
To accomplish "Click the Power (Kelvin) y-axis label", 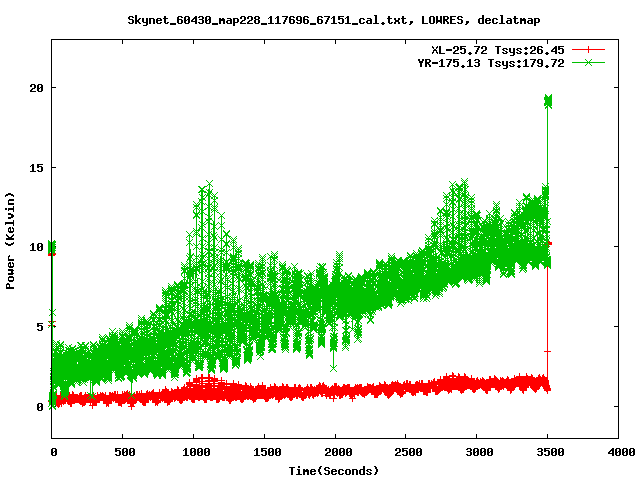I will (x=10, y=240).
